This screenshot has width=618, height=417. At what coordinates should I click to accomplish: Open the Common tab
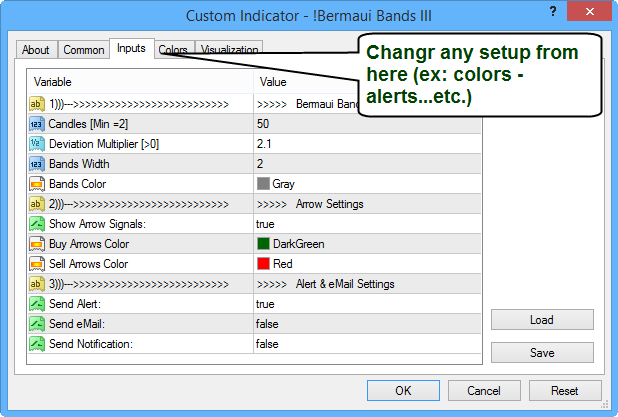(83, 50)
